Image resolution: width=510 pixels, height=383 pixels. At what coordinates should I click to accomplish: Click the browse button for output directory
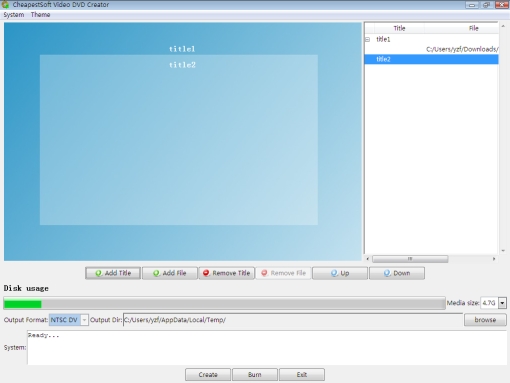click(x=485, y=320)
